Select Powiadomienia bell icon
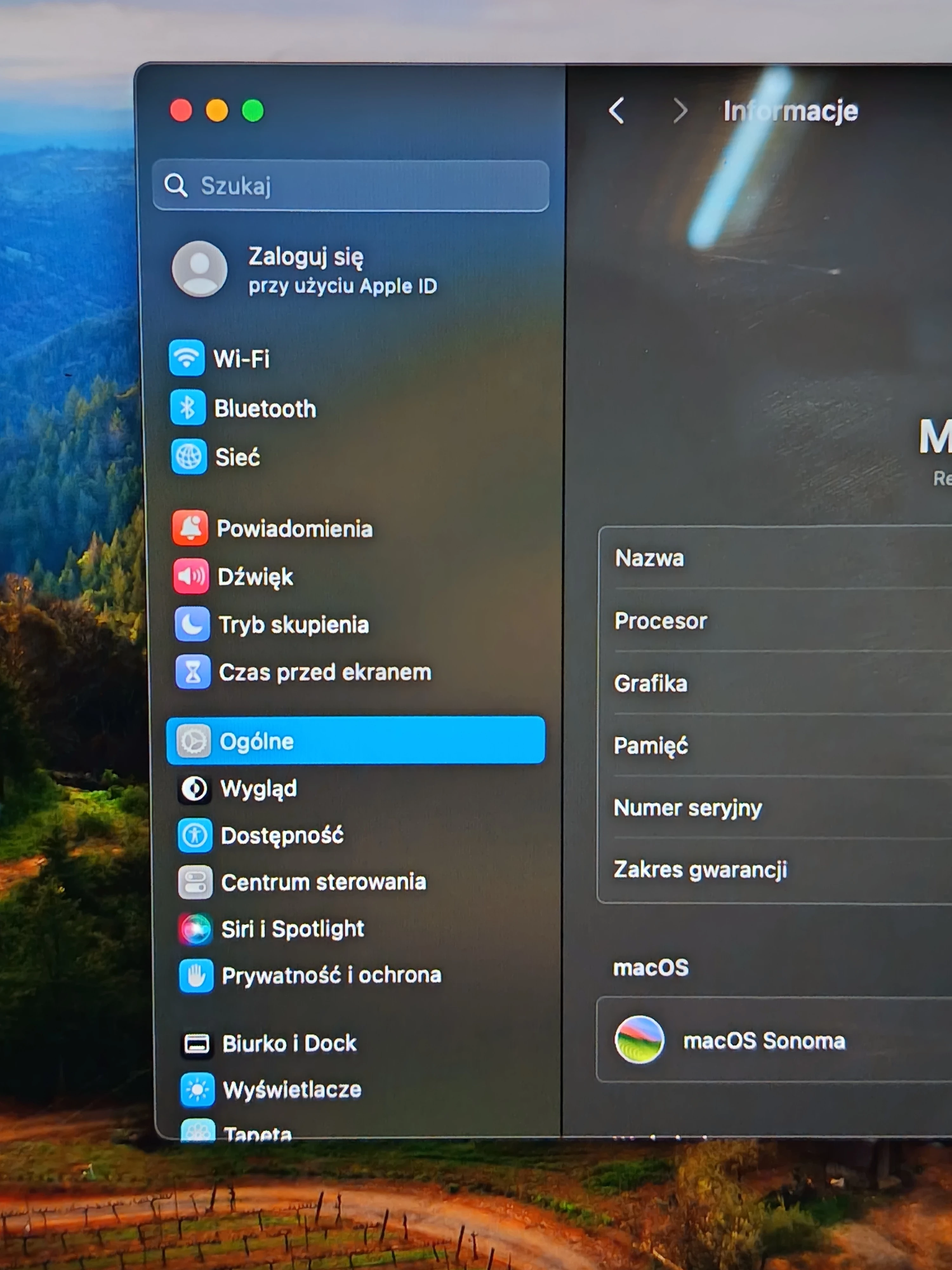 coord(190,528)
